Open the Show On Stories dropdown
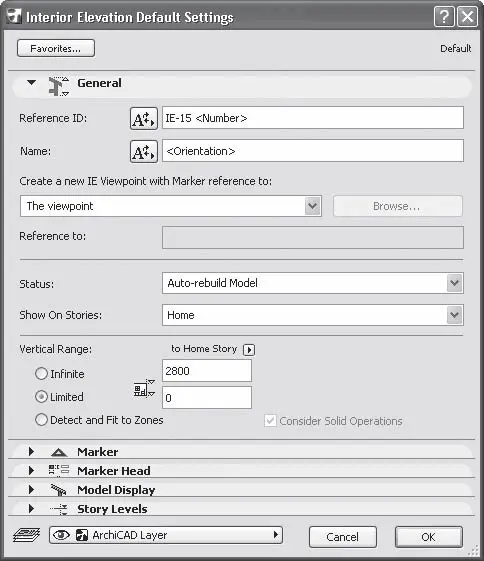This screenshot has height=561, width=484. click(313, 315)
